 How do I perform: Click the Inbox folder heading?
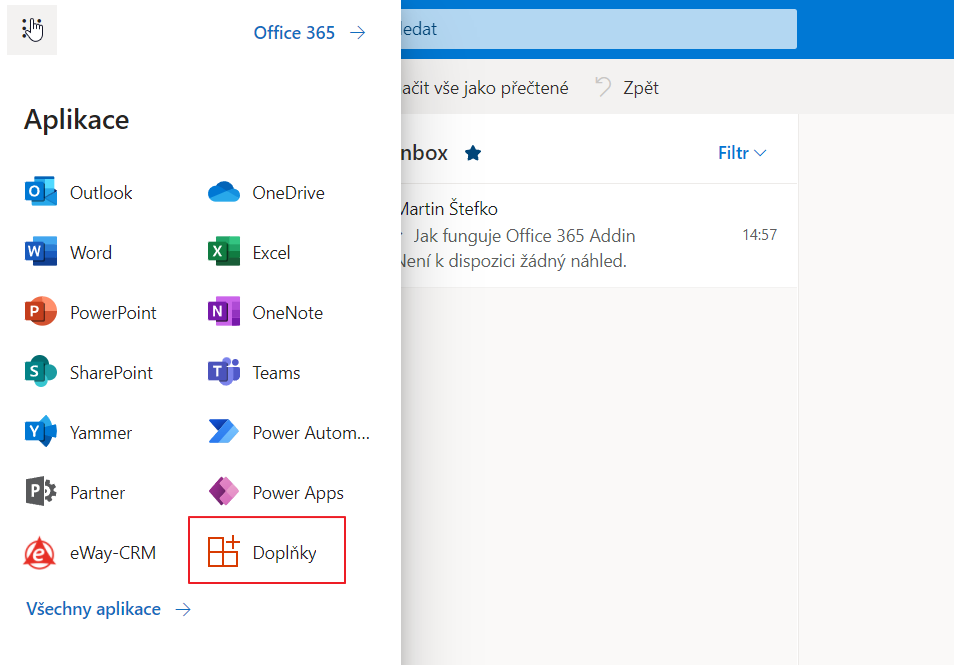click(425, 153)
